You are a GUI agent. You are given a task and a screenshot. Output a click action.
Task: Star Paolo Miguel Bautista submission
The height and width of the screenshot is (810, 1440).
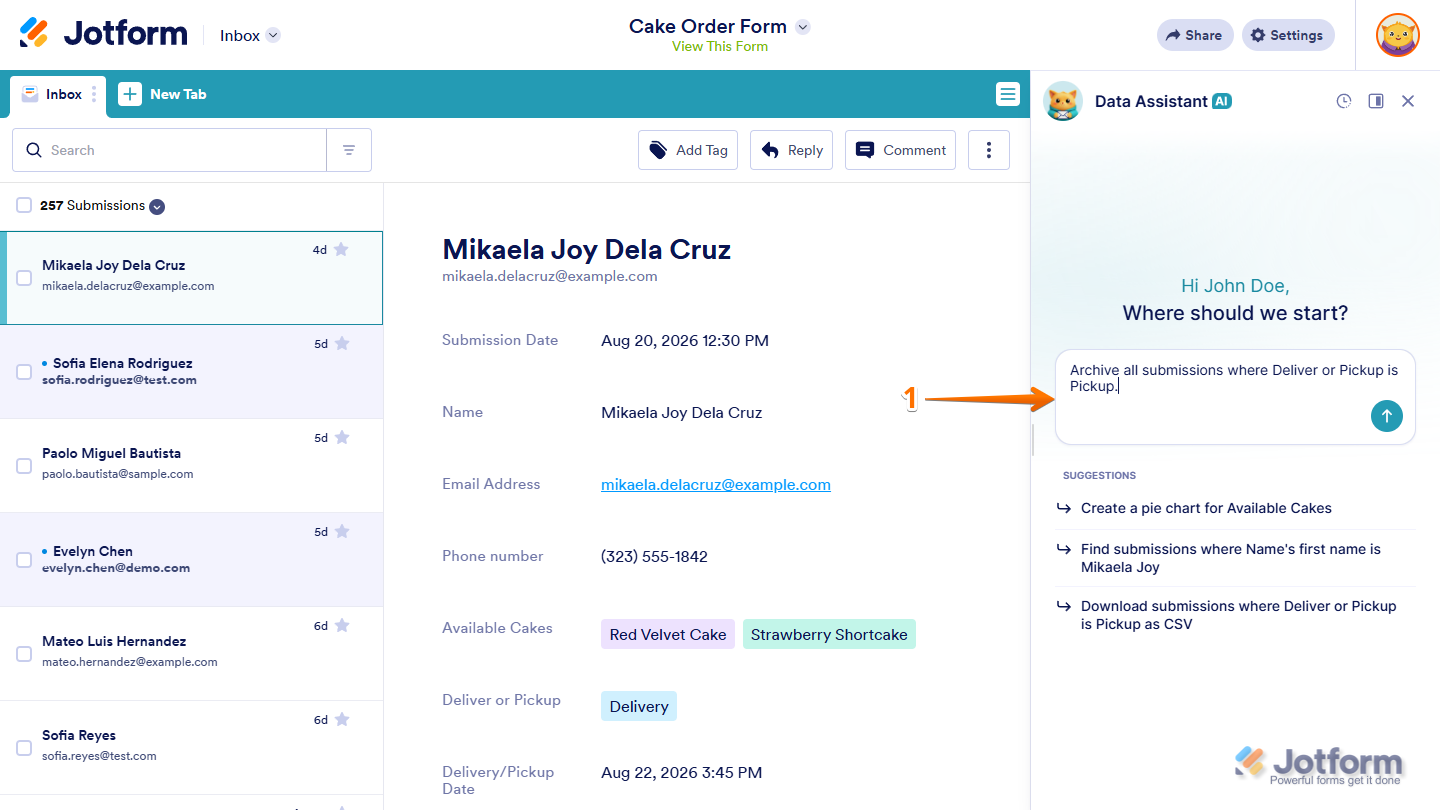(x=341, y=437)
